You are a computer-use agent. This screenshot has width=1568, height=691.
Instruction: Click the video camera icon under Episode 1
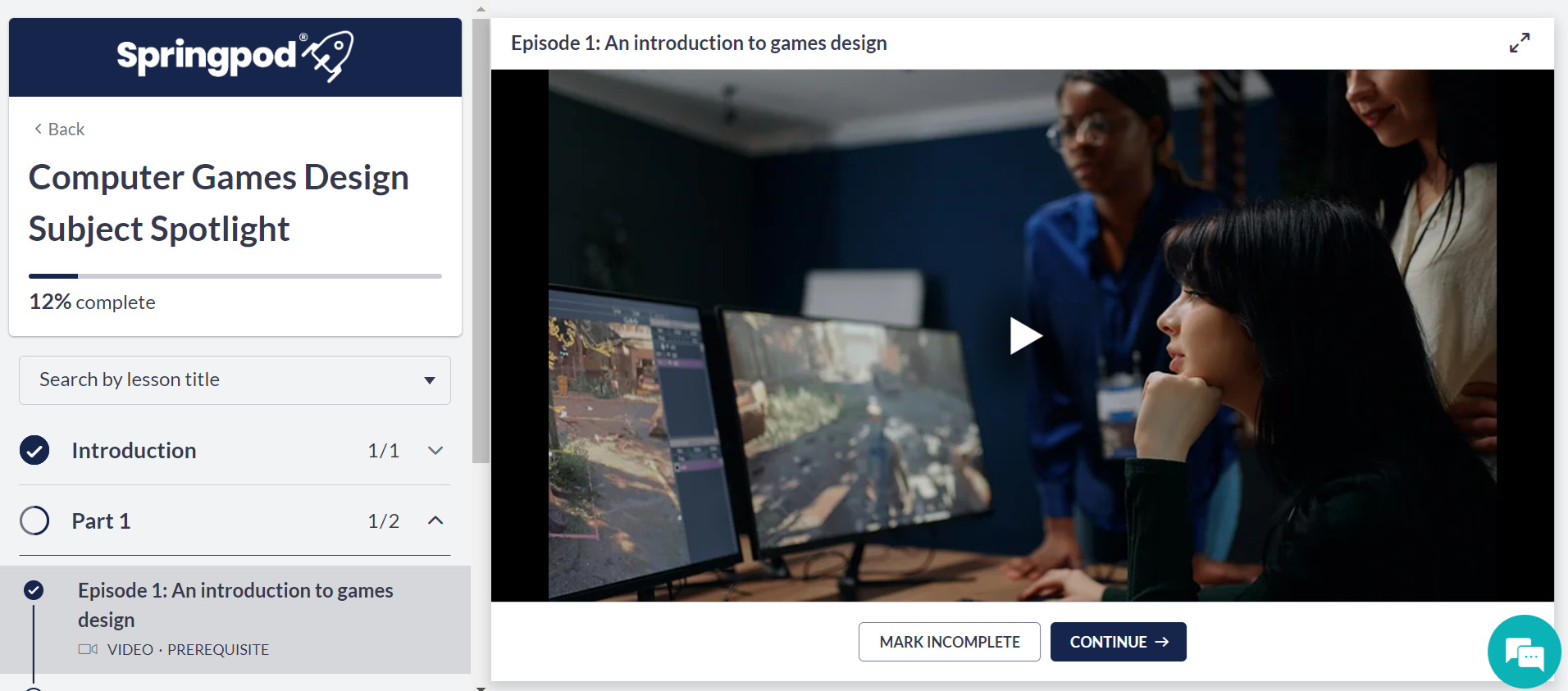click(x=88, y=649)
